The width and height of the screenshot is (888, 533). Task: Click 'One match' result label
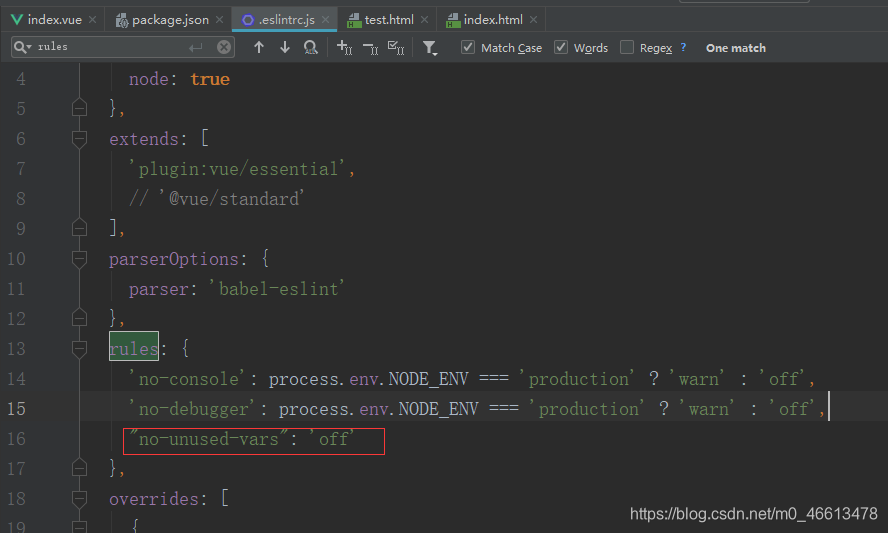click(736, 48)
